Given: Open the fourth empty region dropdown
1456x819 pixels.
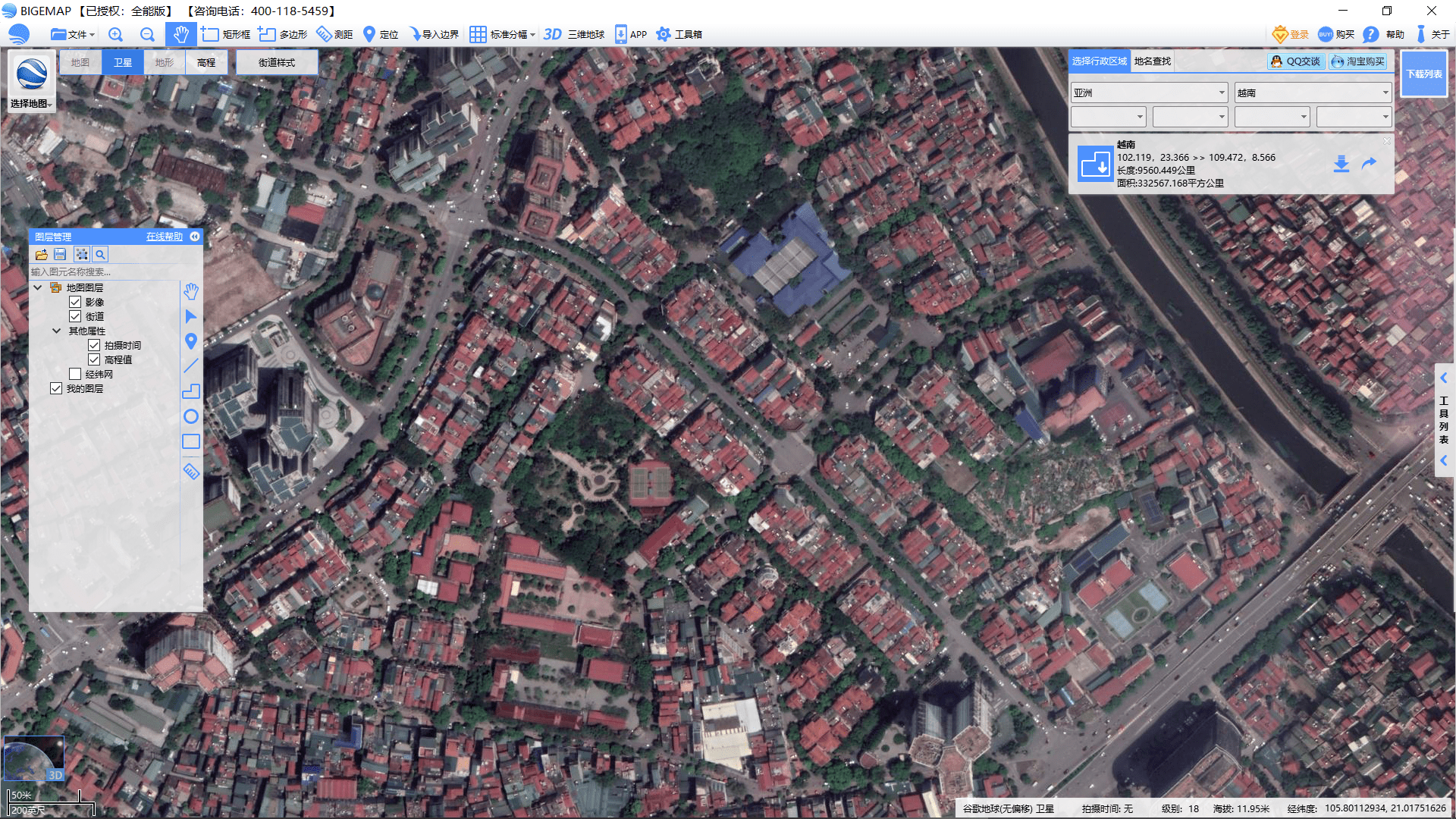Looking at the screenshot, I should (x=1354, y=117).
